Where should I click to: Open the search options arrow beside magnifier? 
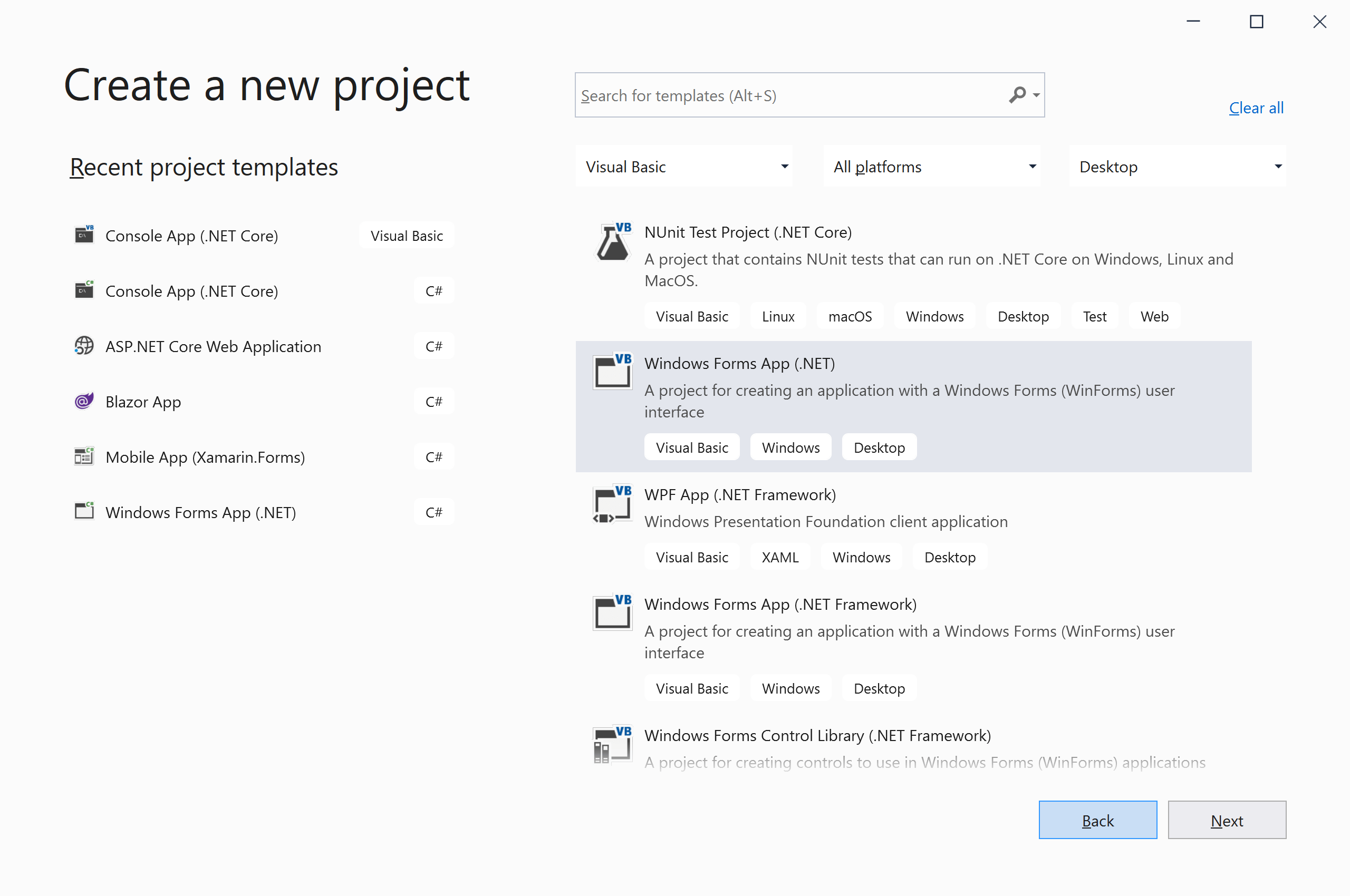(1036, 95)
